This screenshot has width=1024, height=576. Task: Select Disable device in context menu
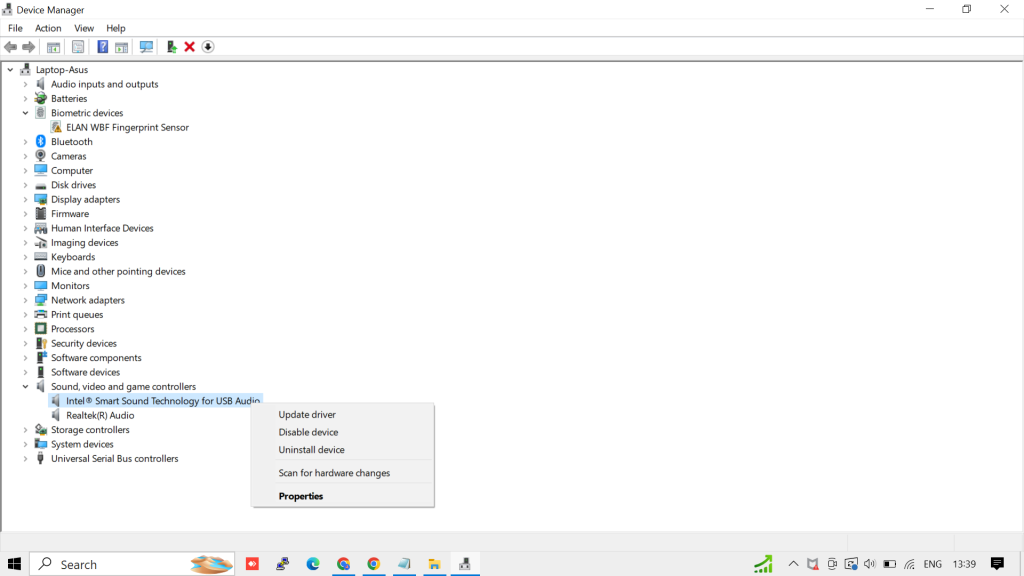[308, 433]
